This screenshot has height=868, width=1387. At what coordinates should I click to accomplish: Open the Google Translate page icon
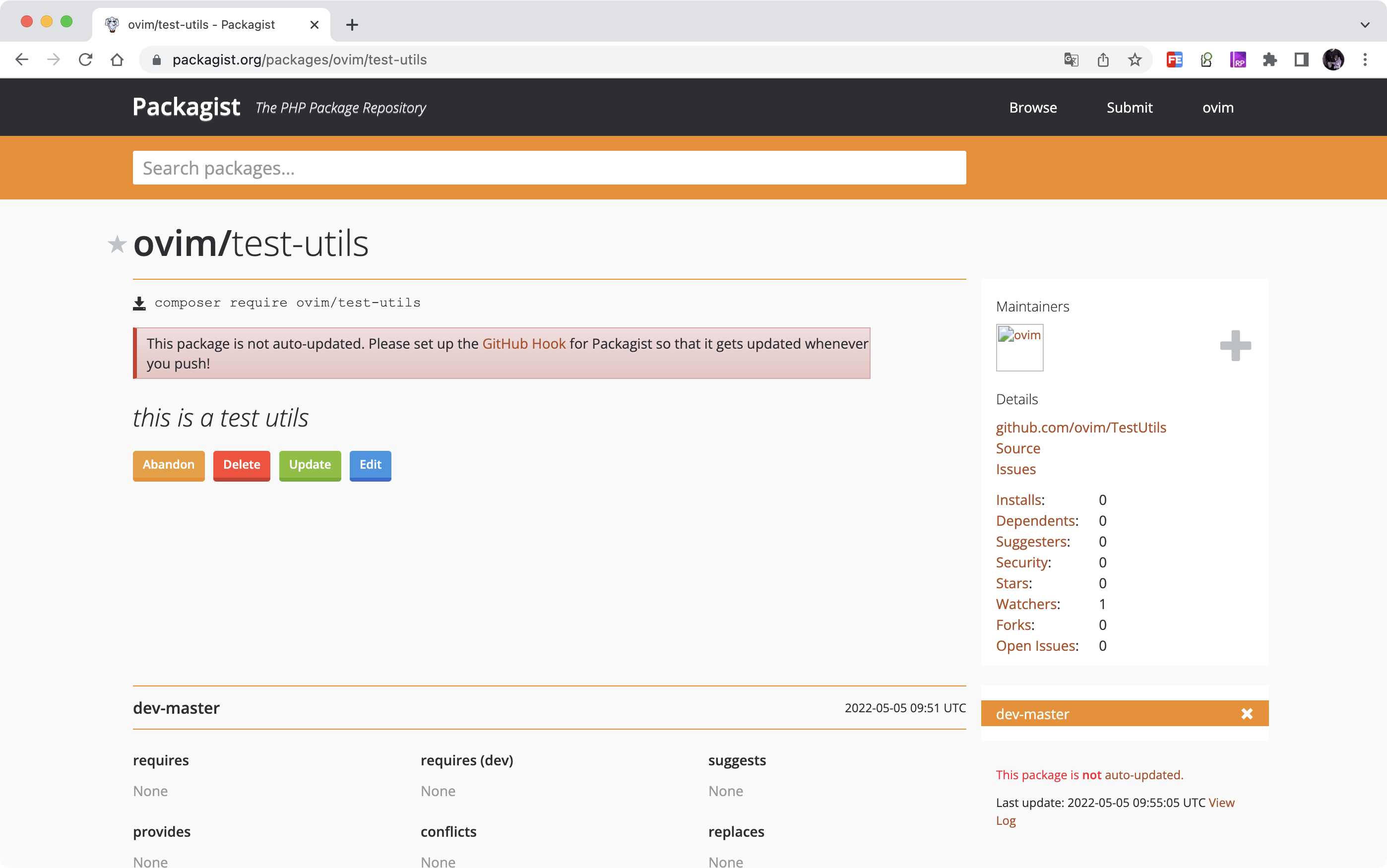[1071, 60]
